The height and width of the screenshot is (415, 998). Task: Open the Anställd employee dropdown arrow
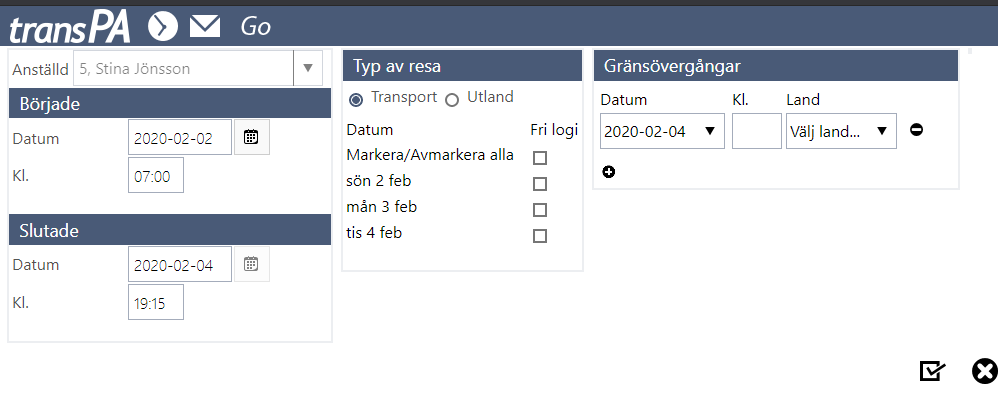(x=308, y=68)
